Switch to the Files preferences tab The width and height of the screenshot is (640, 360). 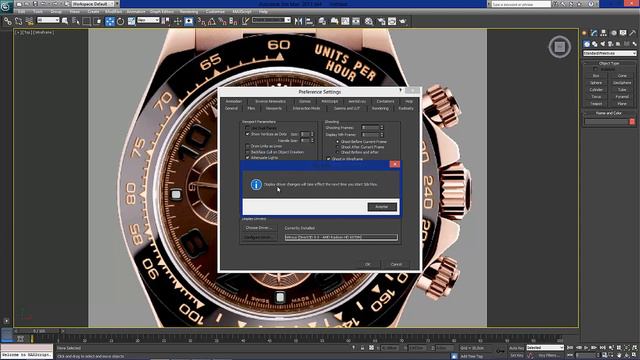(x=251, y=109)
